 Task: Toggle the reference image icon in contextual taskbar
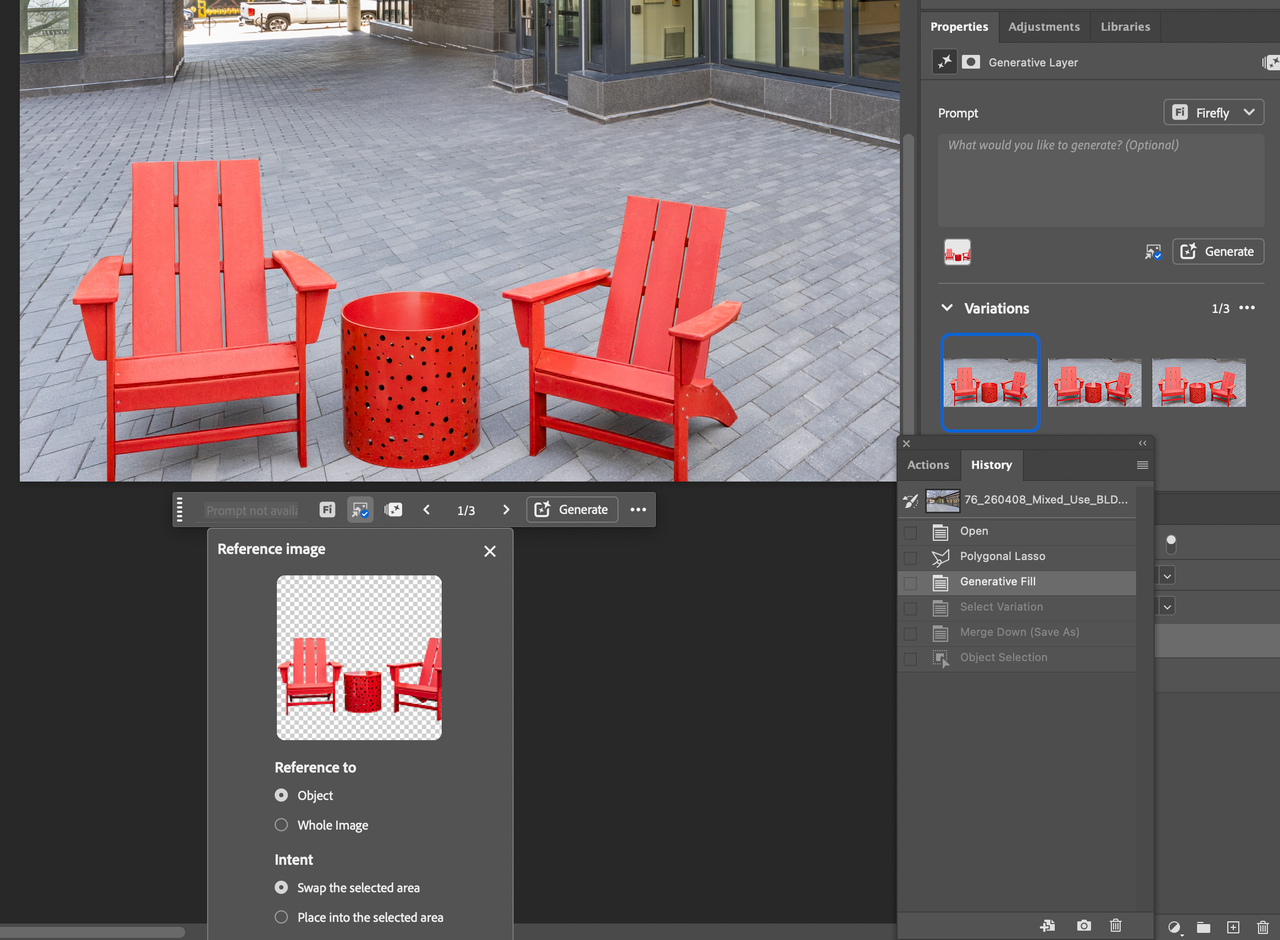coord(360,510)
